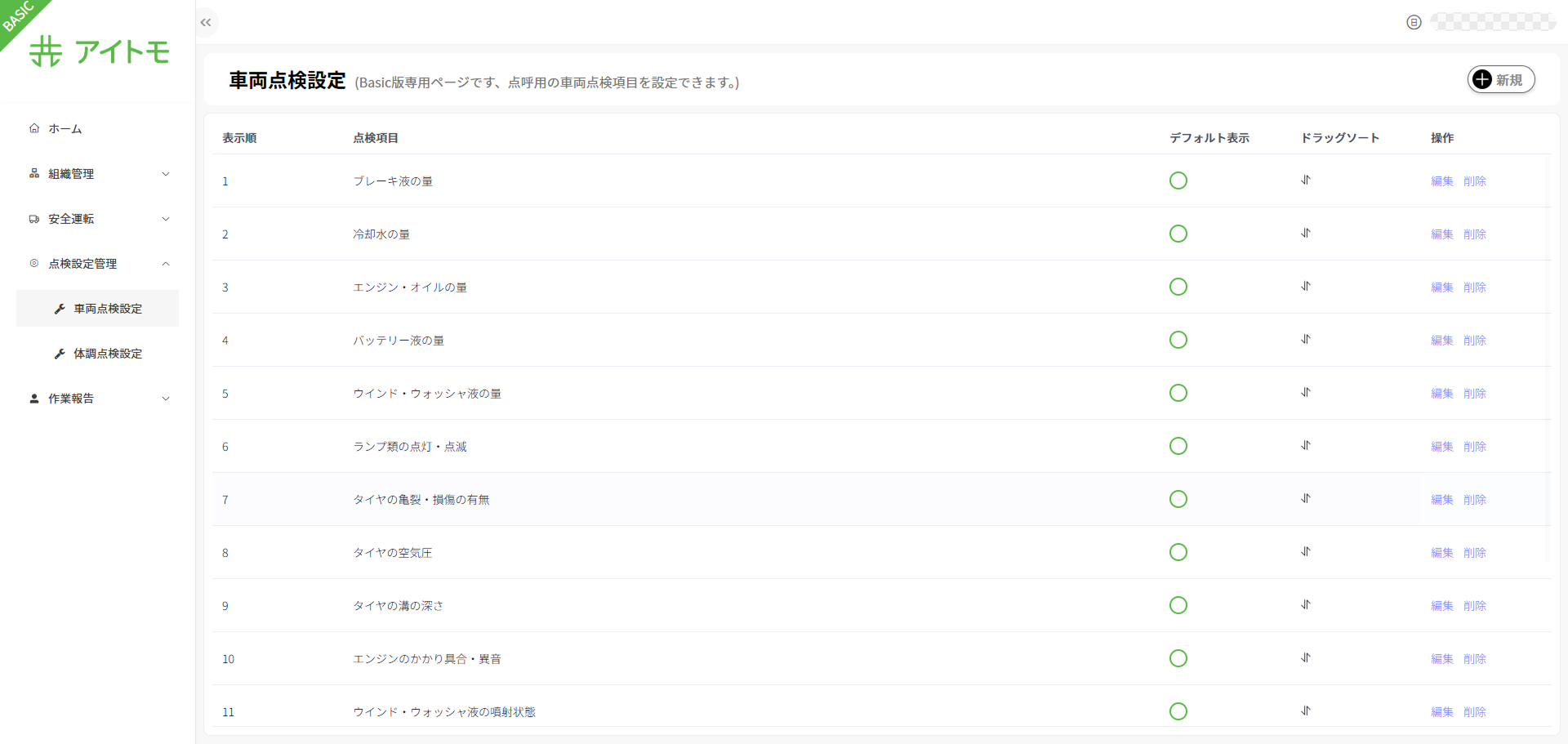
Task: Expand the 組織管理 menu
Action: pos(98,174)
